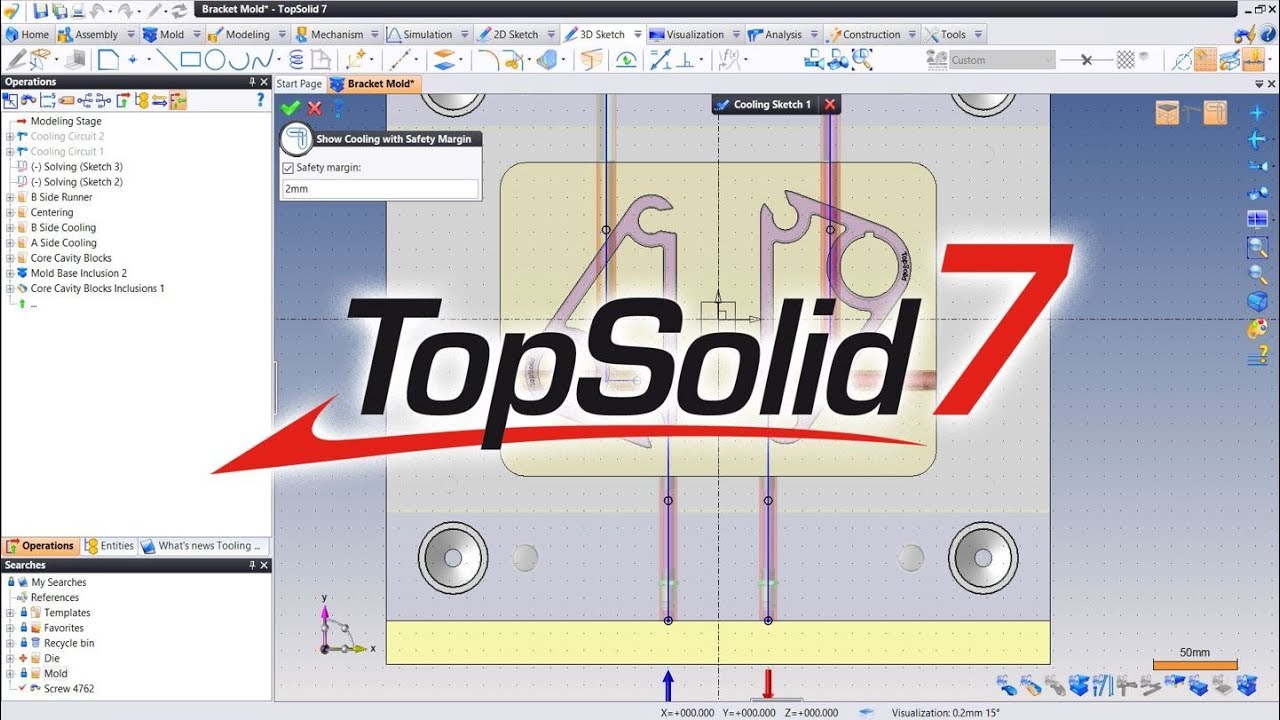The image size is (1280, 720).
Task: Select the Spline curve tool
Action: tap(263, 59)
